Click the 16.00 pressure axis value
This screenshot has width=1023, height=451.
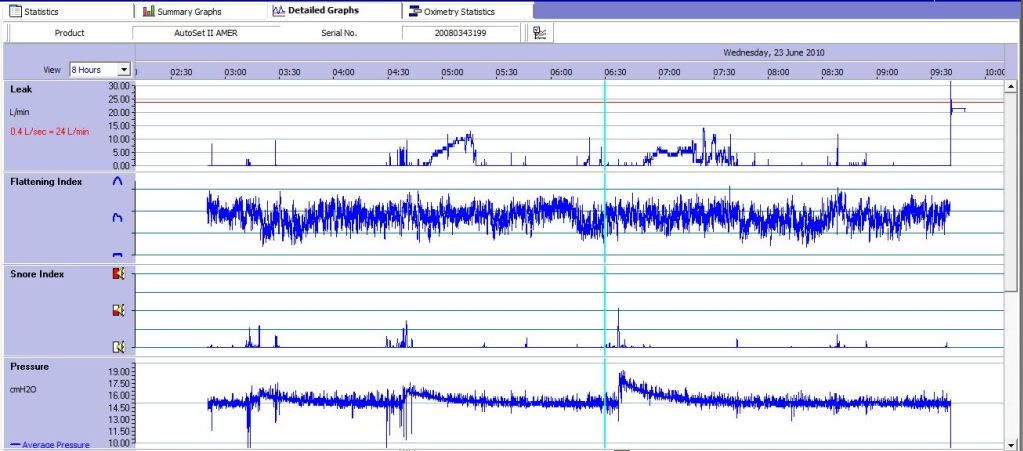point(121,396)
